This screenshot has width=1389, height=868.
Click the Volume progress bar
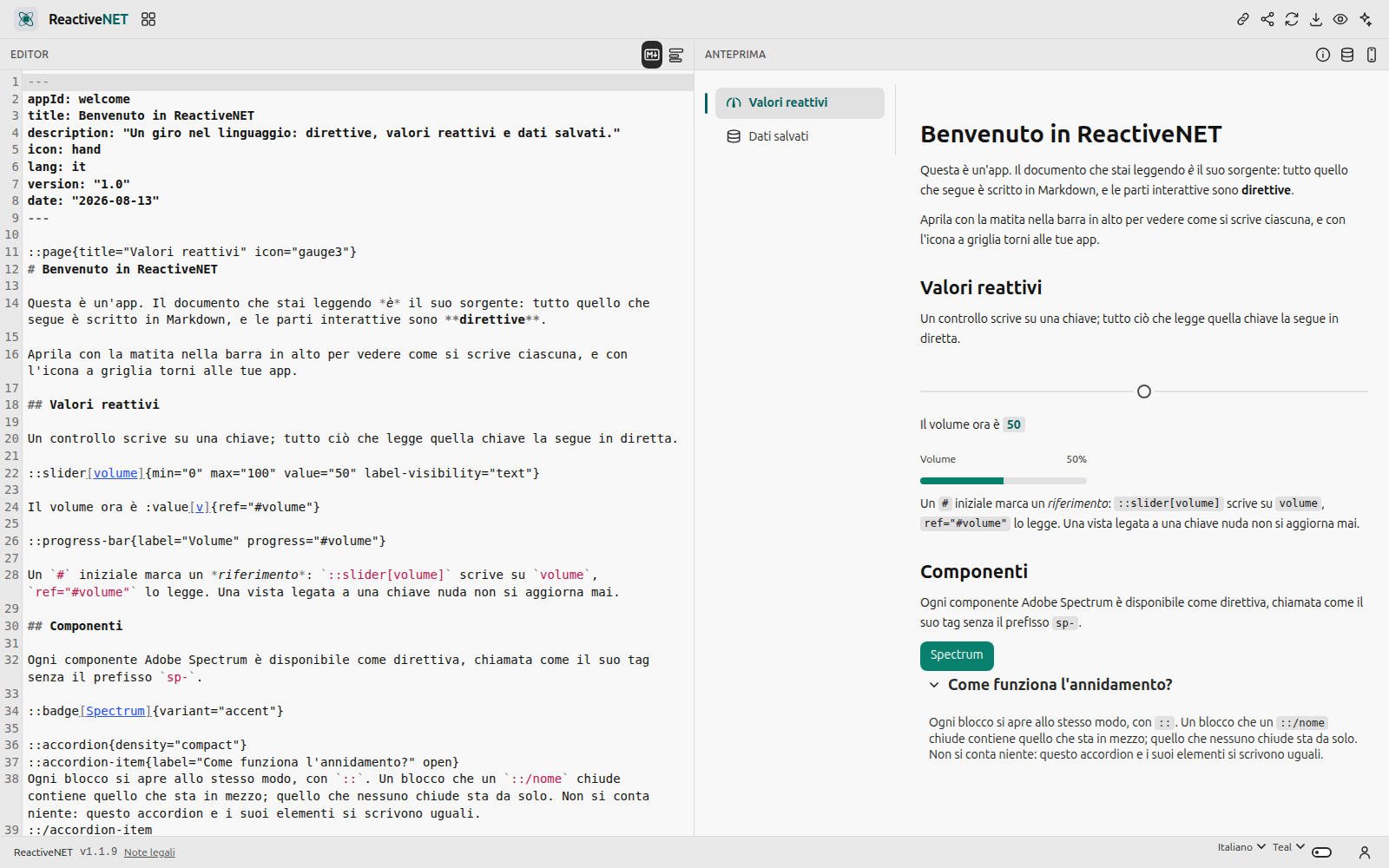(x=1004, y=480)
